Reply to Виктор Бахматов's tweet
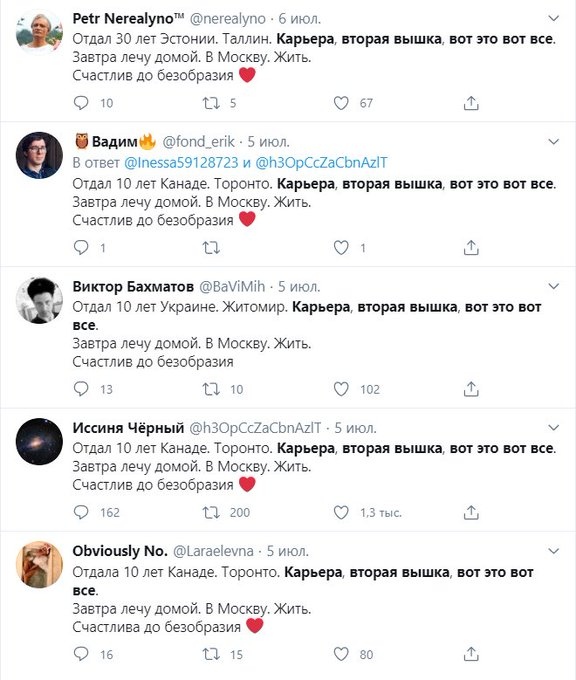576x680 pixels. (x=81, y=389)
